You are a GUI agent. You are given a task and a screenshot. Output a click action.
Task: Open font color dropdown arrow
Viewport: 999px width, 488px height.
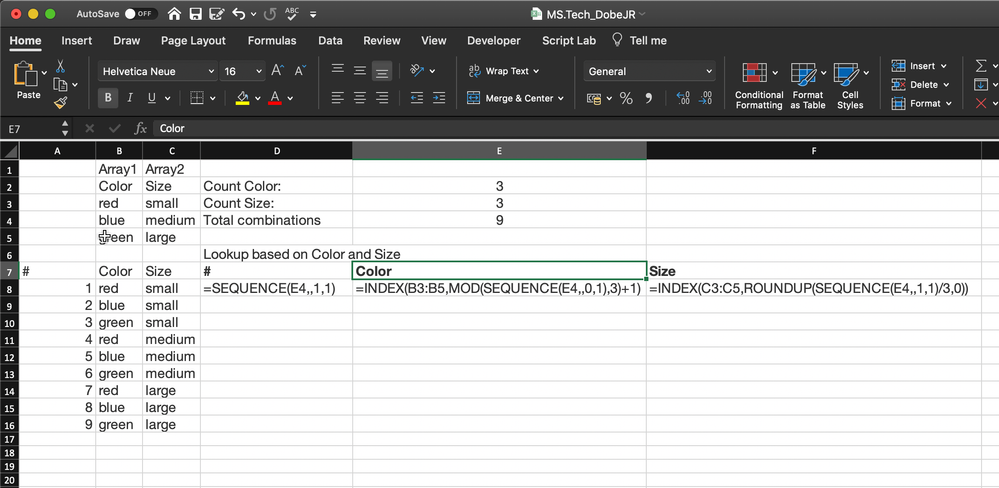coord(291,98)
